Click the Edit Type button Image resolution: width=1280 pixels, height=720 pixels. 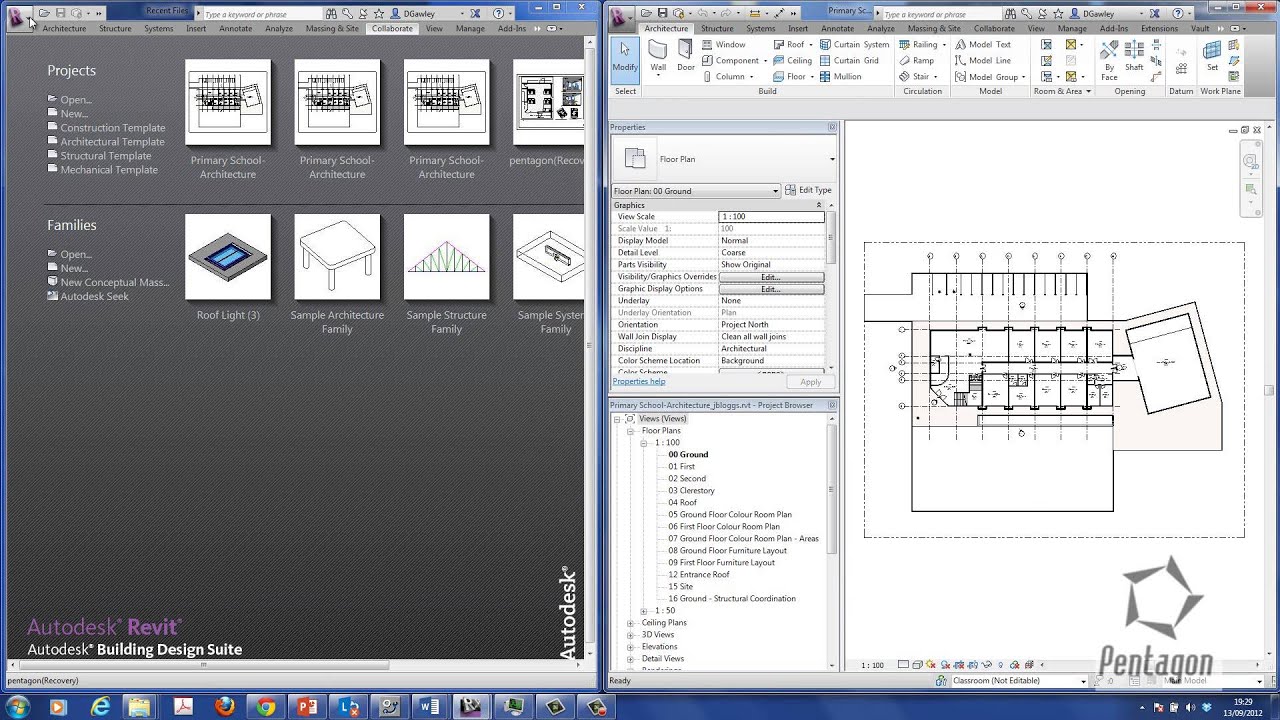tap(808, 190)
